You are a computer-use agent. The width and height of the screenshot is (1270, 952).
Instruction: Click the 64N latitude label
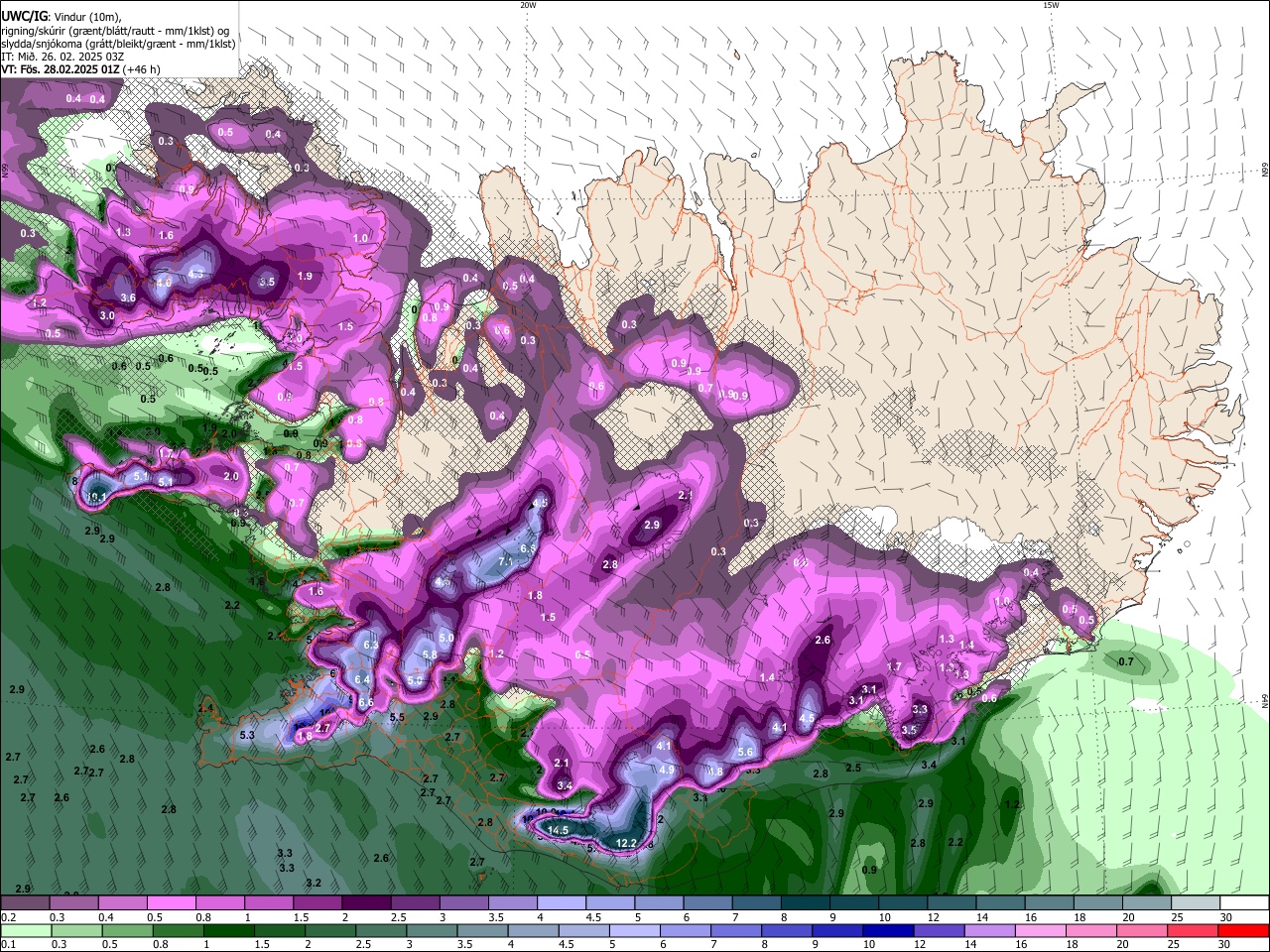[1265, 701]
